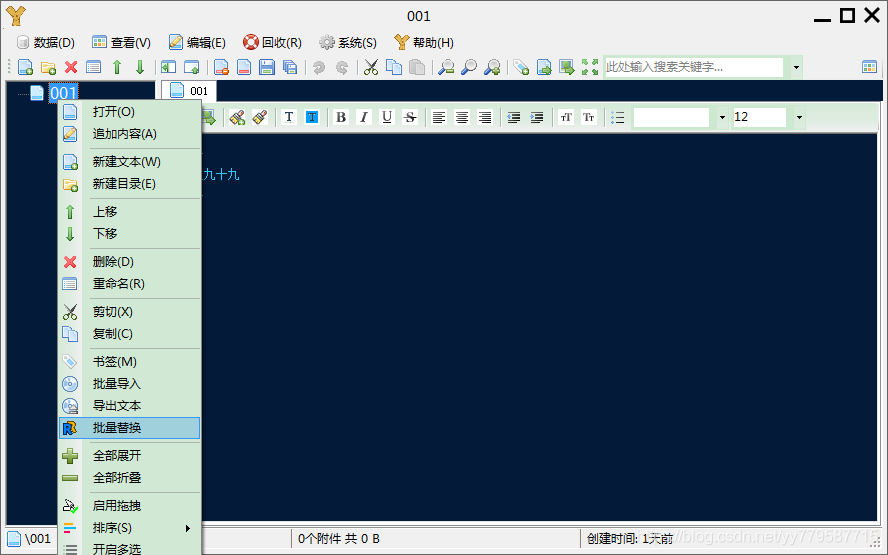888x555 pixels.
Task: Click the new folder toolbar icon
Action: click(48, 67)
